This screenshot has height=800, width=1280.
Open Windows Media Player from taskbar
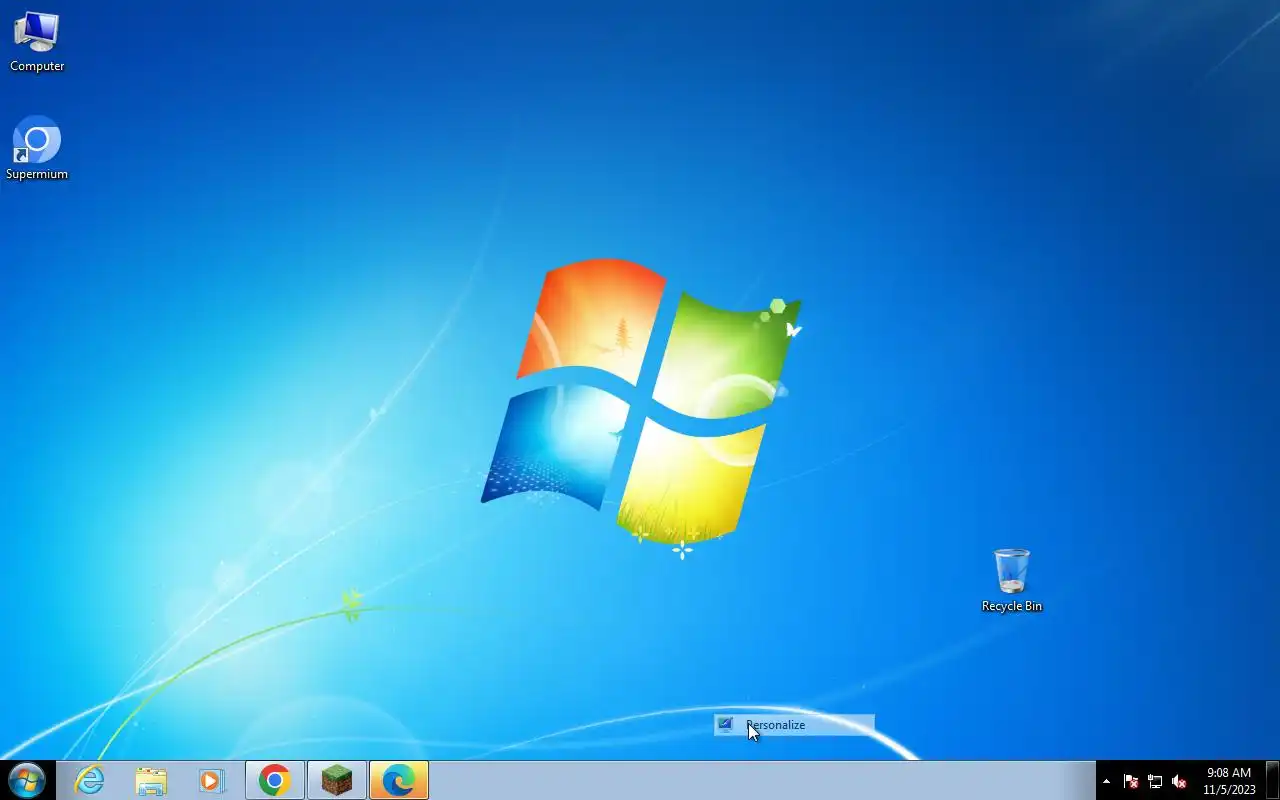tap(212, 780)
